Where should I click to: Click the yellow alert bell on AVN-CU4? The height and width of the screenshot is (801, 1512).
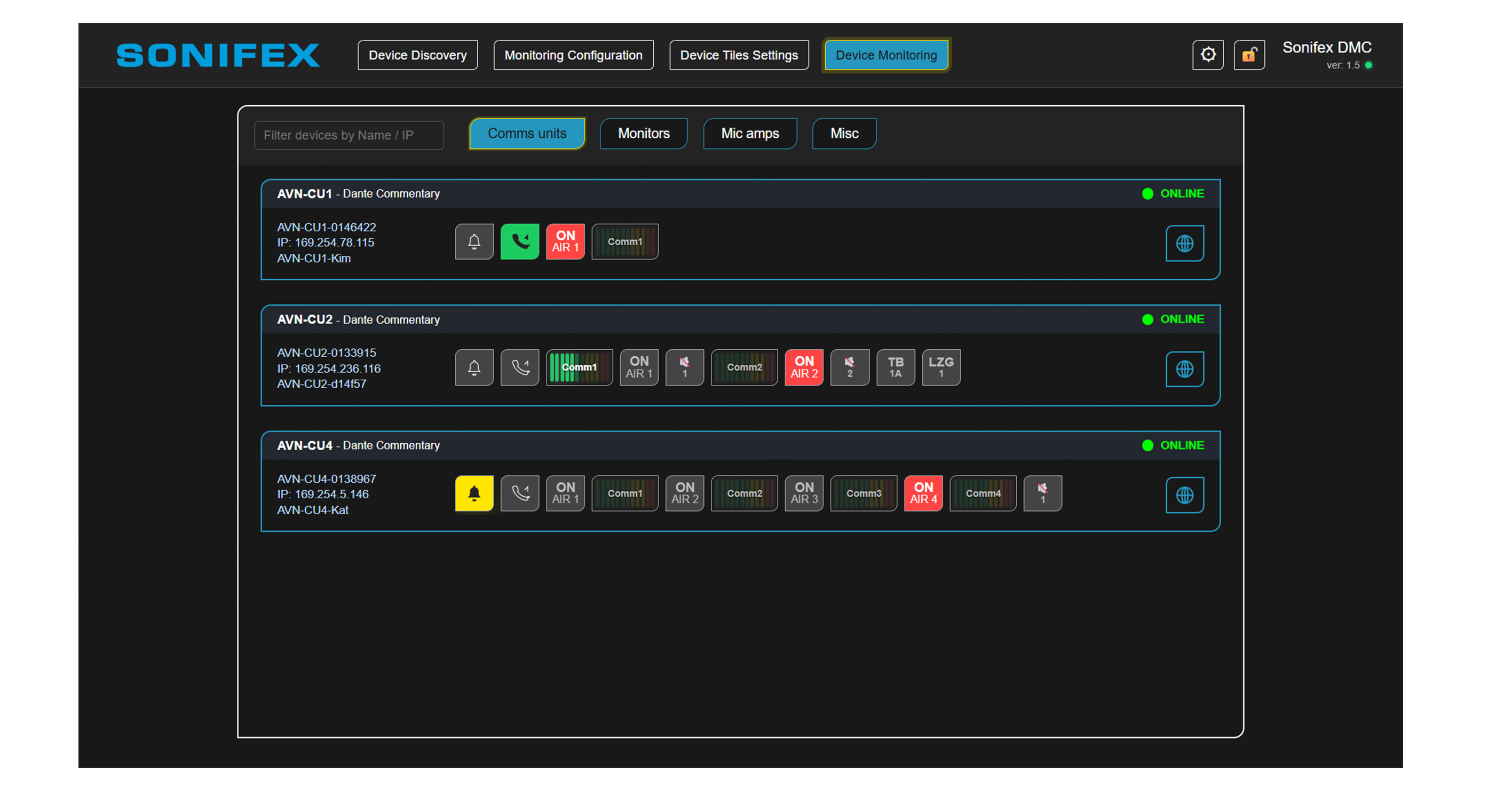(474, 493)
